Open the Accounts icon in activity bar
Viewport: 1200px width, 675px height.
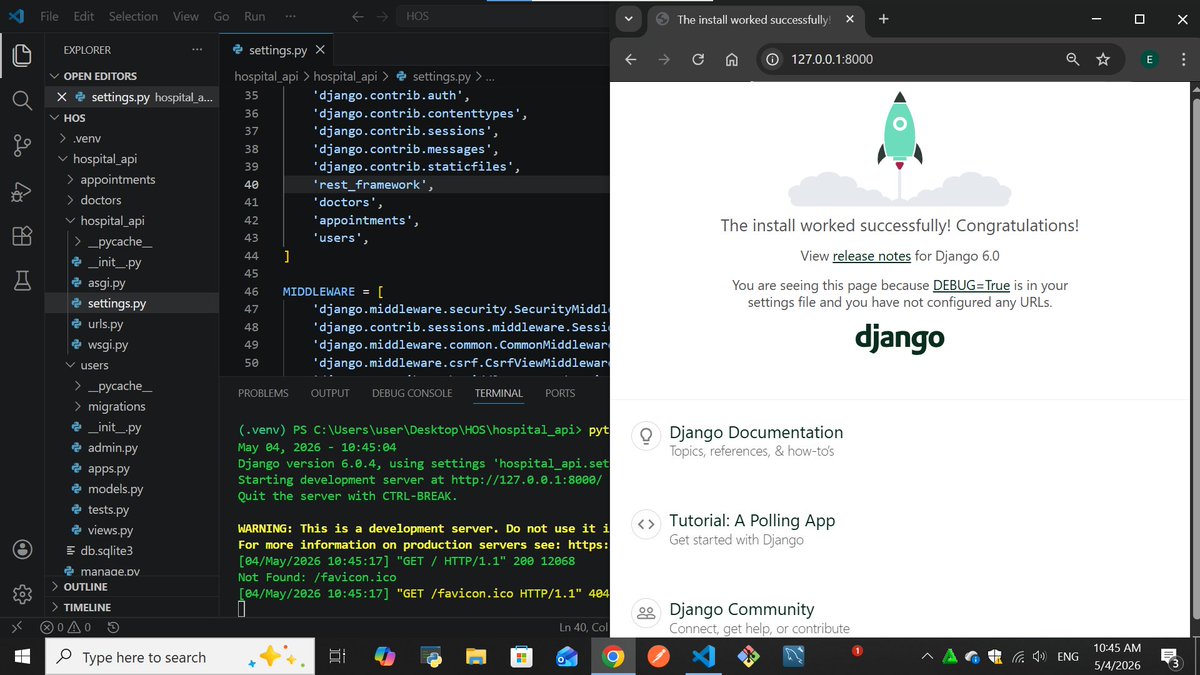pyautogui.click(x=22, y=549)
